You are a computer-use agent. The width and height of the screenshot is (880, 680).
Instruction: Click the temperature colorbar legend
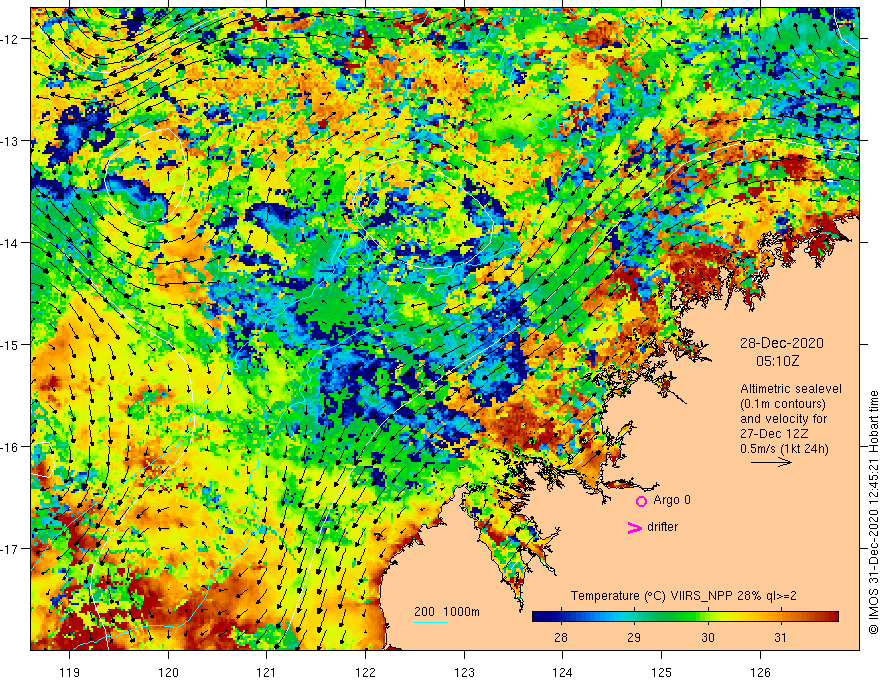coord(685,617)
